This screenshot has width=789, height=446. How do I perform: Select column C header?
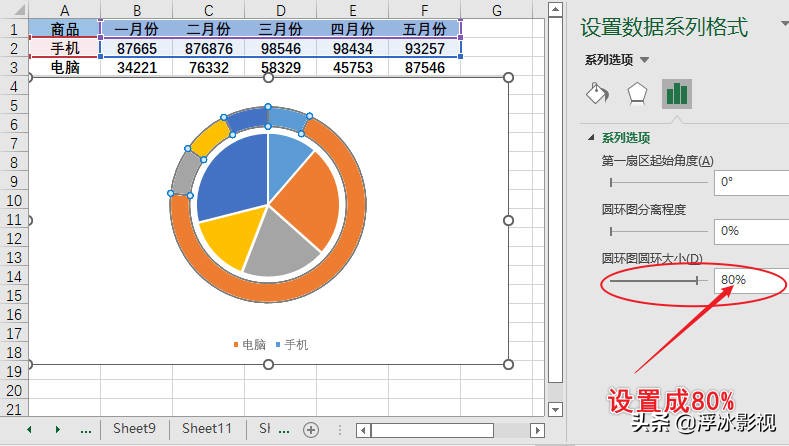(x=208, y=10)
